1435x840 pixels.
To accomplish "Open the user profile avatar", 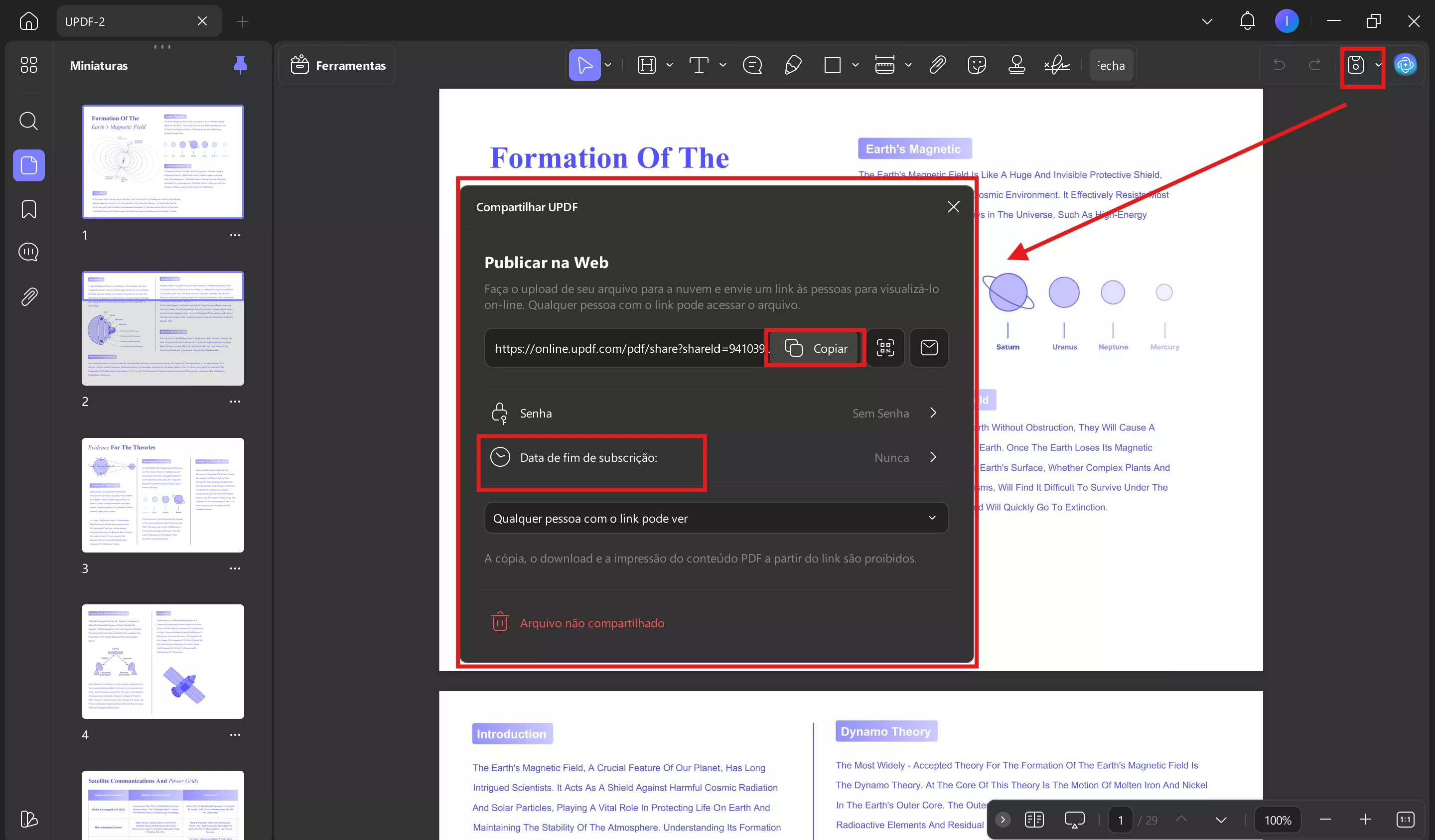I will [x=1287, y=21].
